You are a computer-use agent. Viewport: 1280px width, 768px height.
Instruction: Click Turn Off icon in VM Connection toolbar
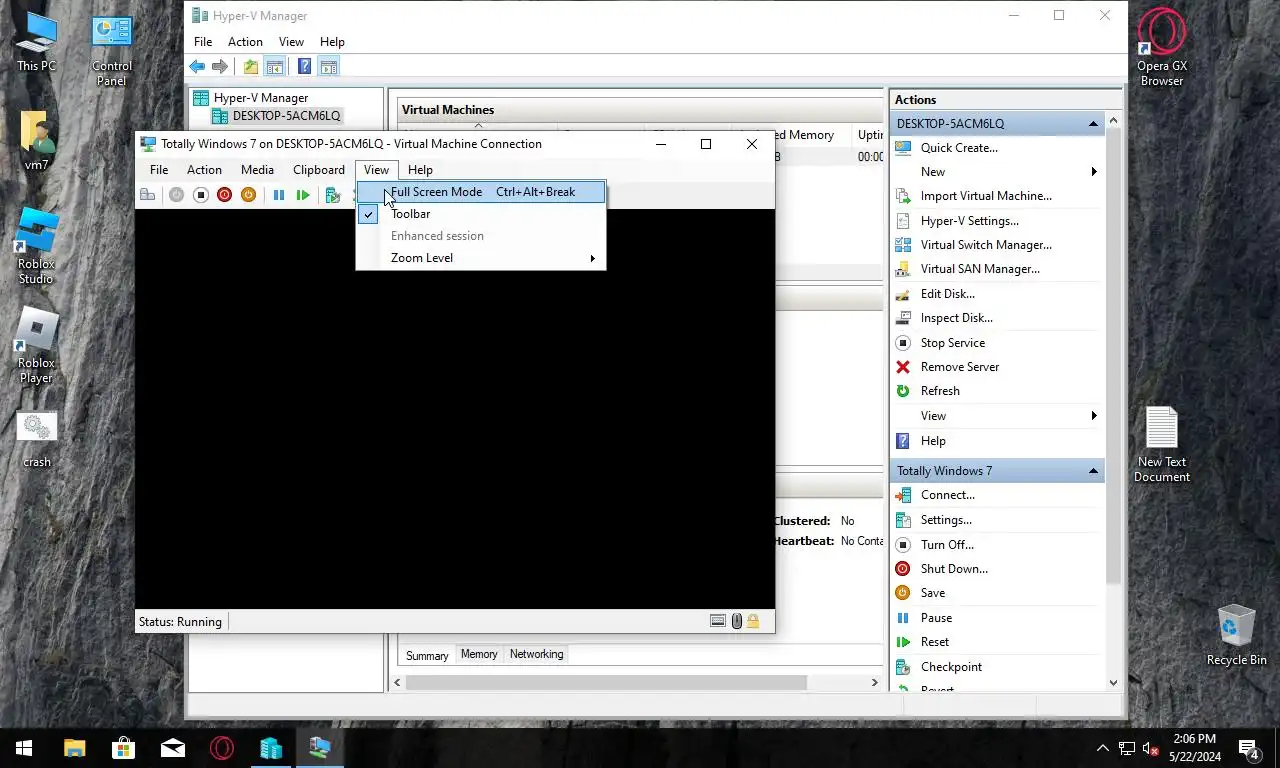tap(200, 195)
